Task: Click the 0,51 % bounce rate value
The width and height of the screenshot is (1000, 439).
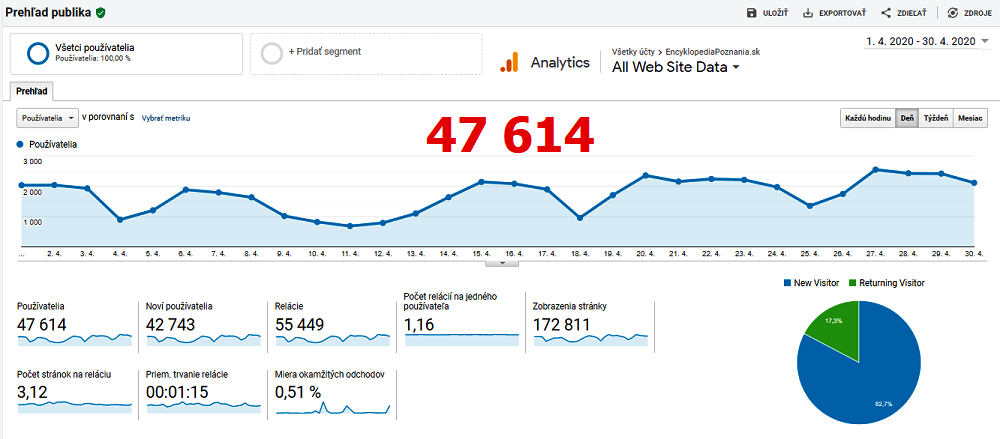Action: click(x=298, y=392)
